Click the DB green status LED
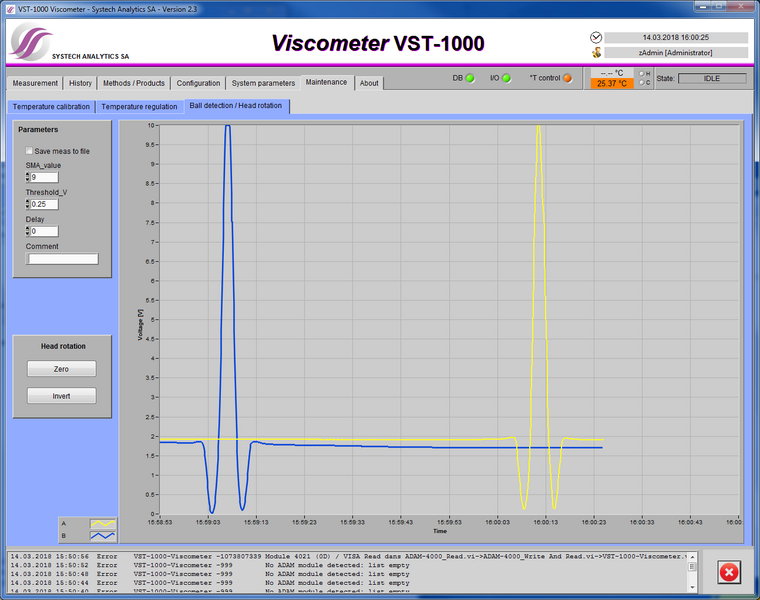The width and height of the screenshot is (760, 600). pyautogui.click(x=470, y=78)
